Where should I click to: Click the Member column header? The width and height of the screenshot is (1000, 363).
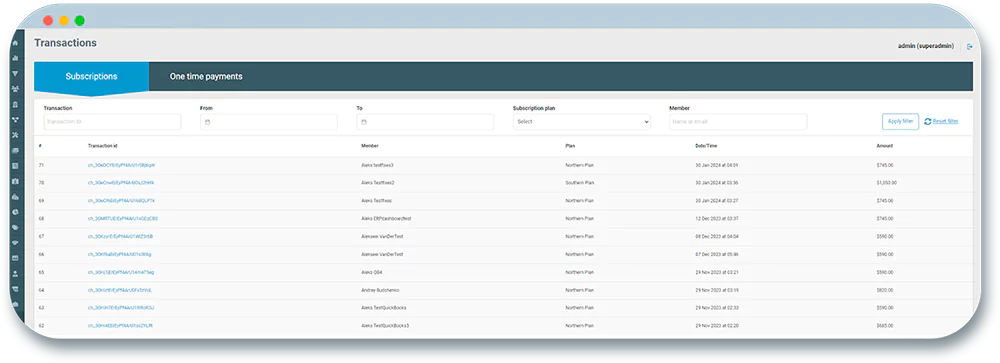click(x=370, y=146)
